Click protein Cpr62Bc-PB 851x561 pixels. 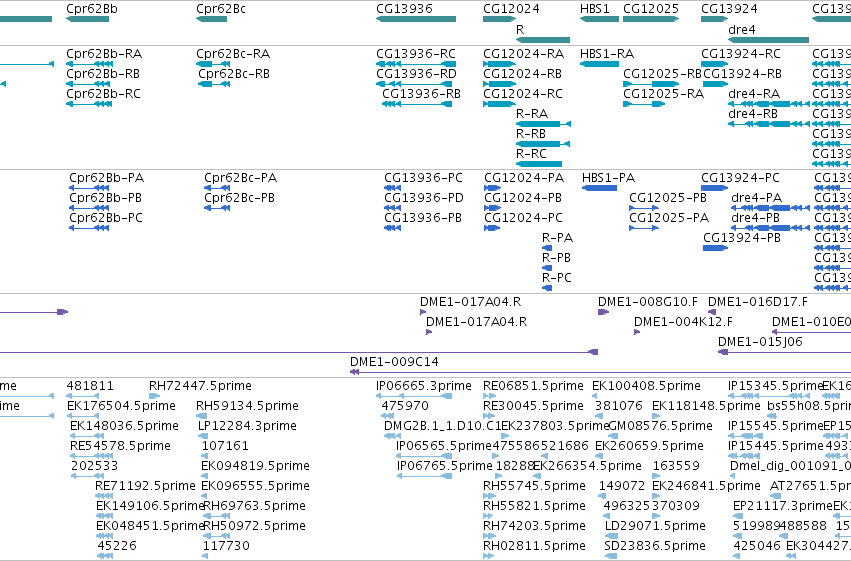239,198
